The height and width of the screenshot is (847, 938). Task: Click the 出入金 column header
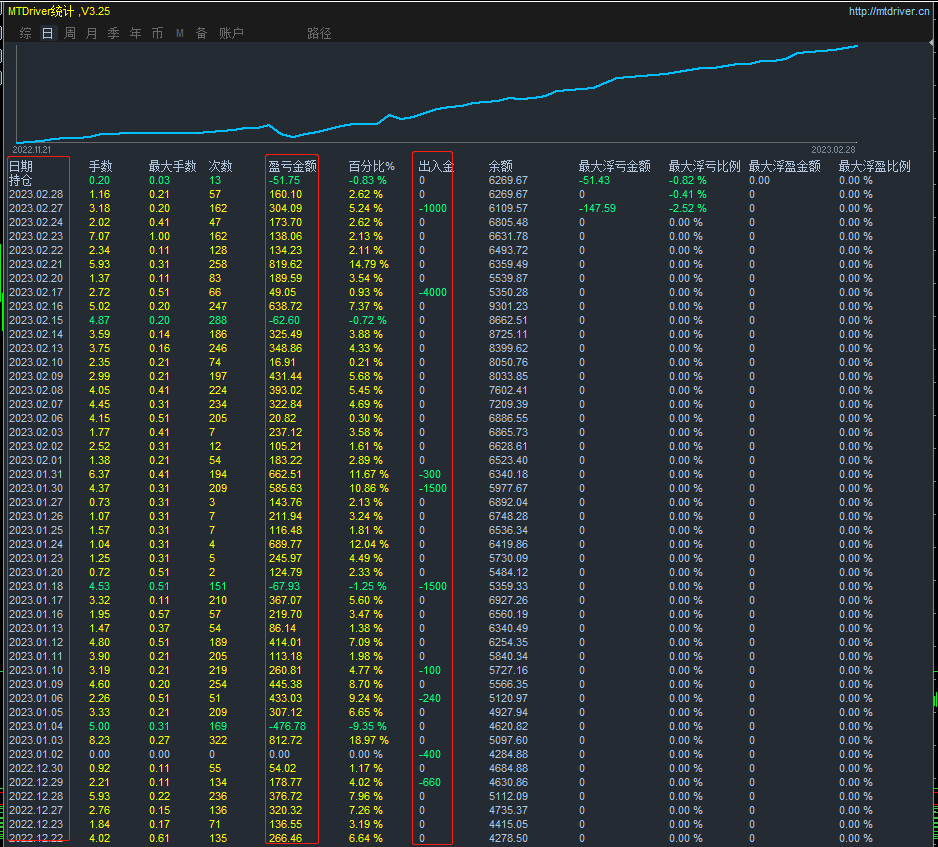435,166
